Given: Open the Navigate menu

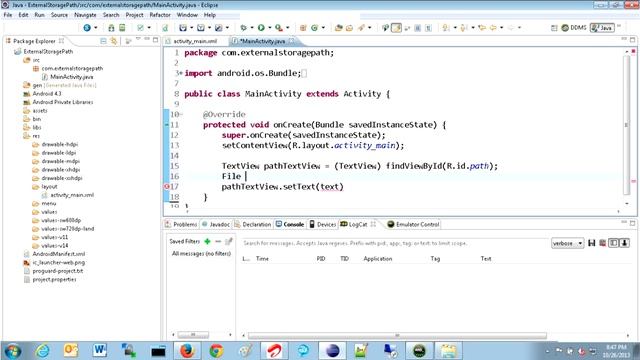Looking at the screenshot, I should [85, 15].
